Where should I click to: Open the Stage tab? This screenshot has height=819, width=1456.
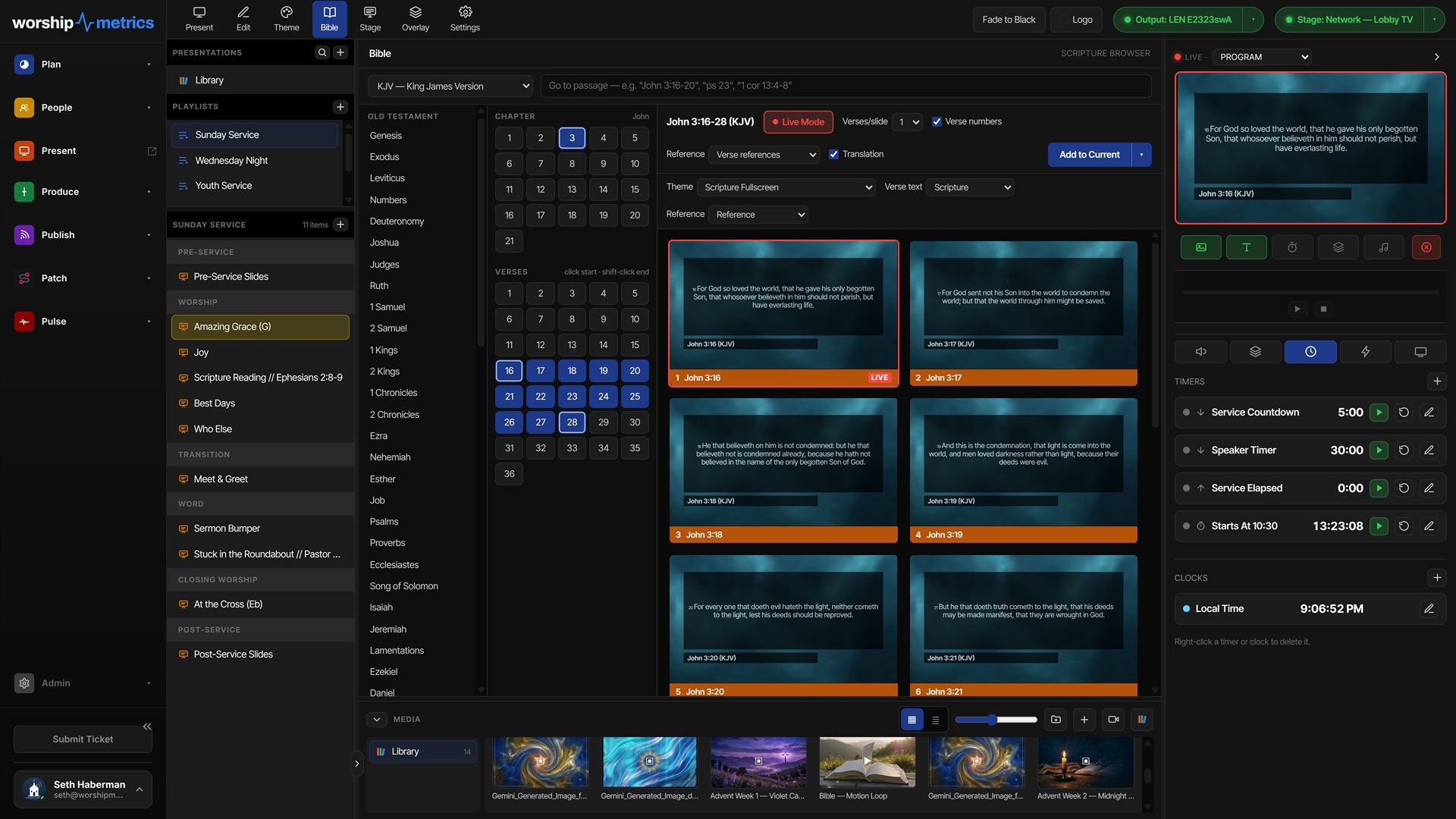(370, 19)
